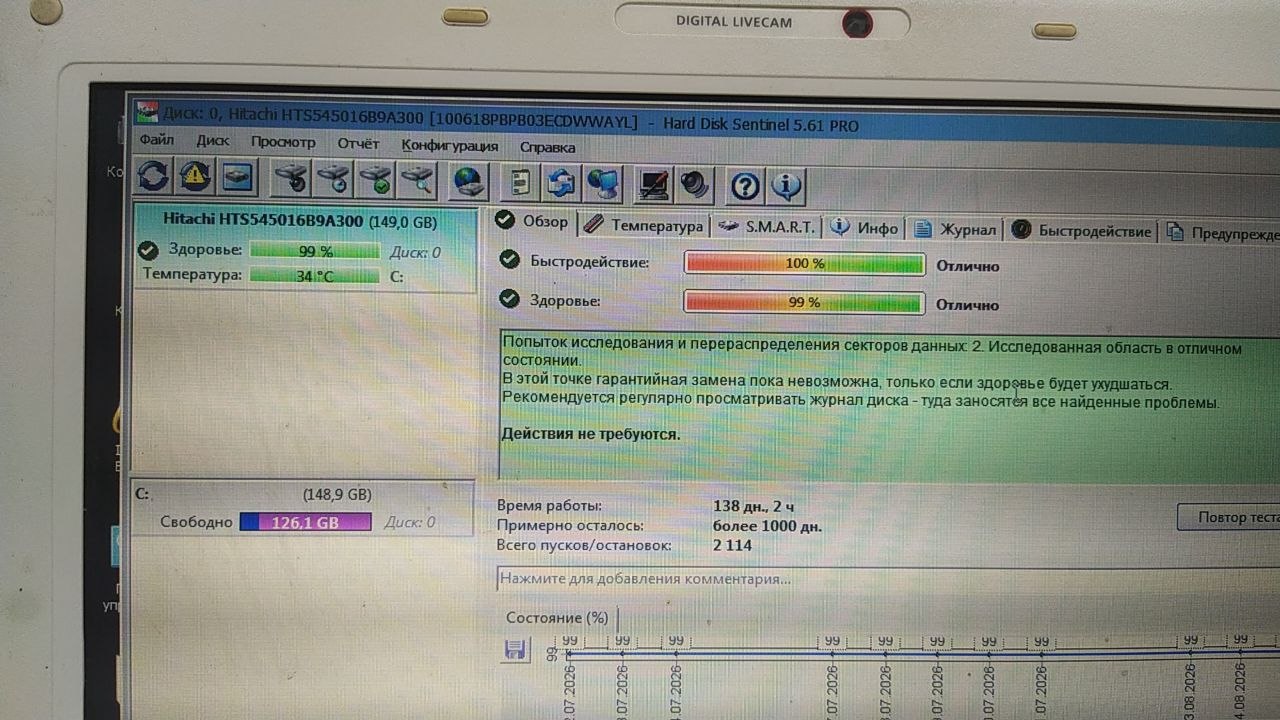Click the refresh disk information toolbar icon
Screen dimensions: 1280x720
click(153, 178)
